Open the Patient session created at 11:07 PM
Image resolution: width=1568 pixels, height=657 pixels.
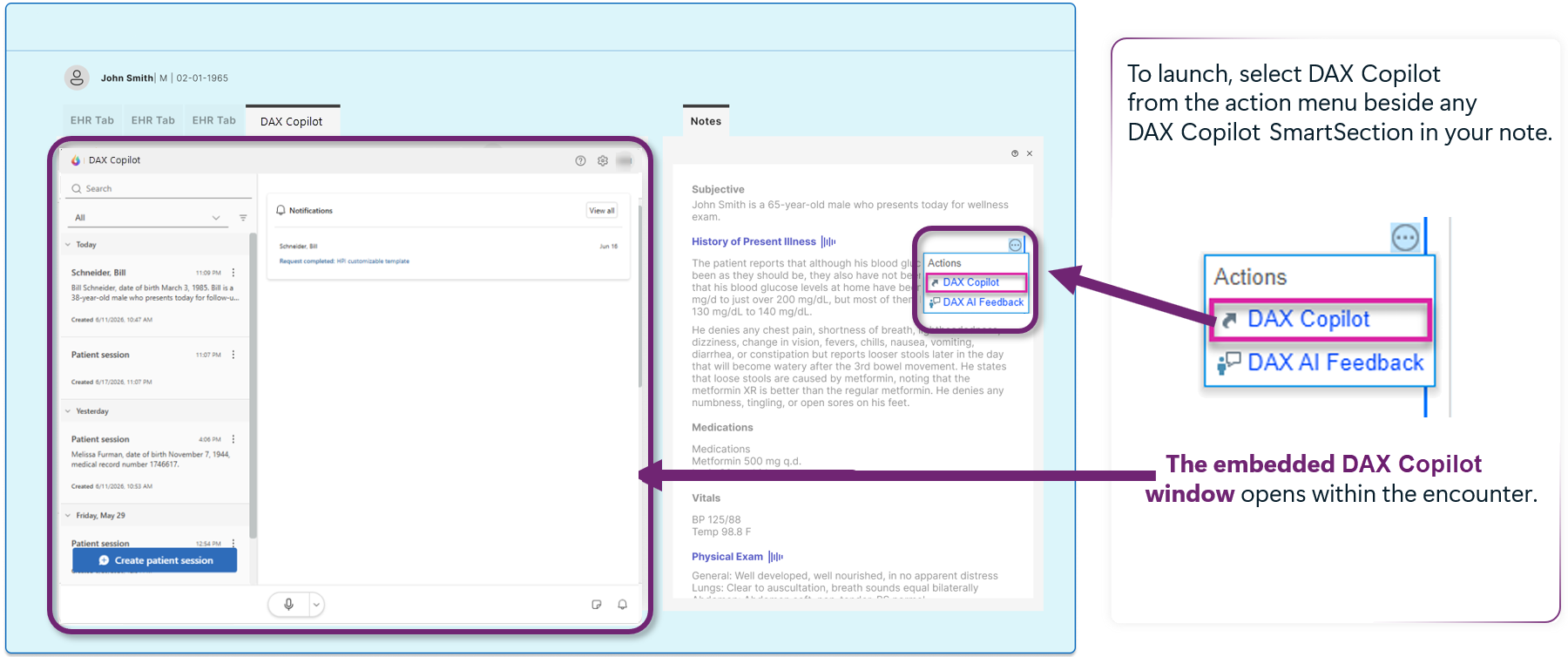(x=154, y=368)
